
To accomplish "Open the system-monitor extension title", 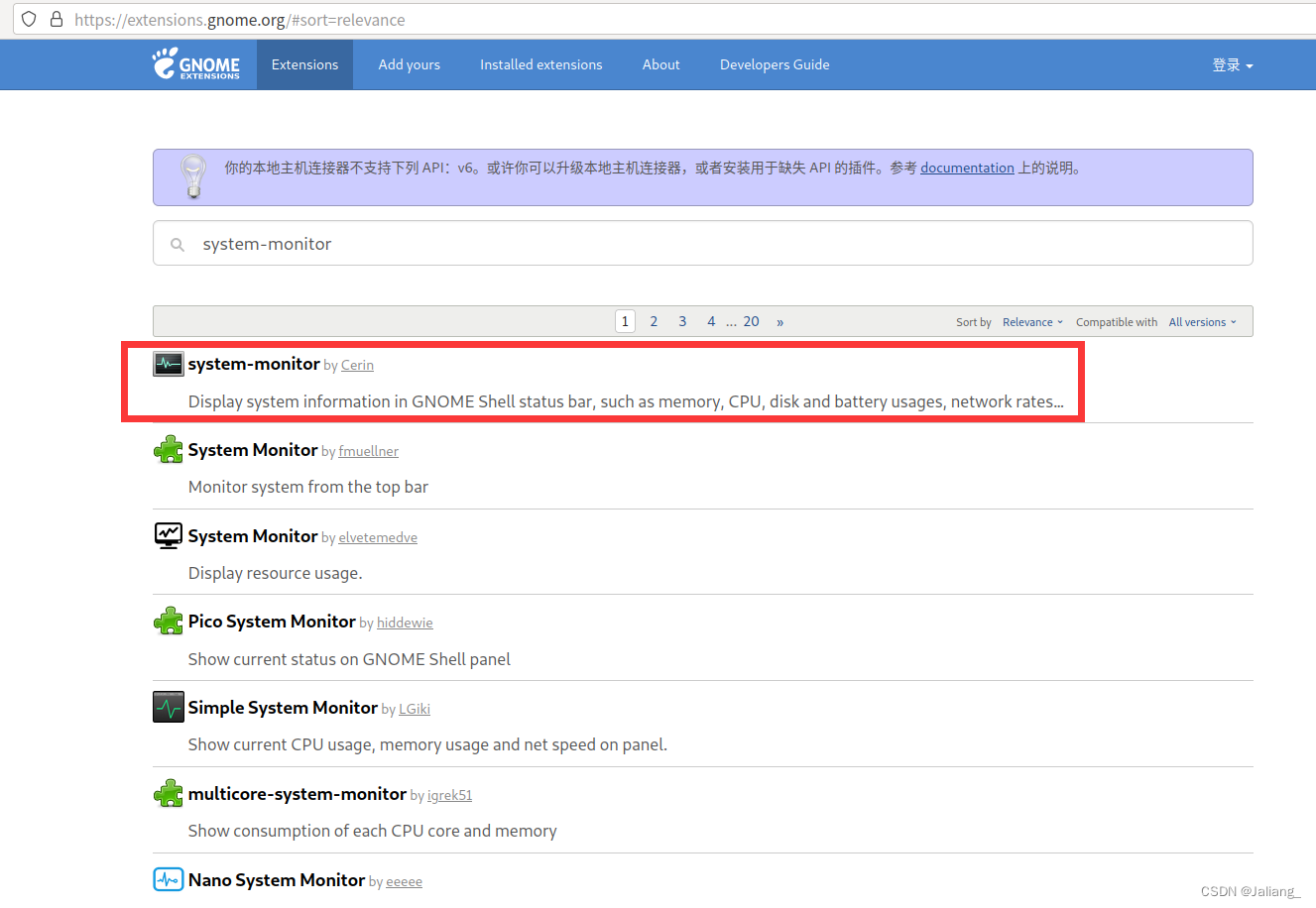I will (x=254, y=364).
